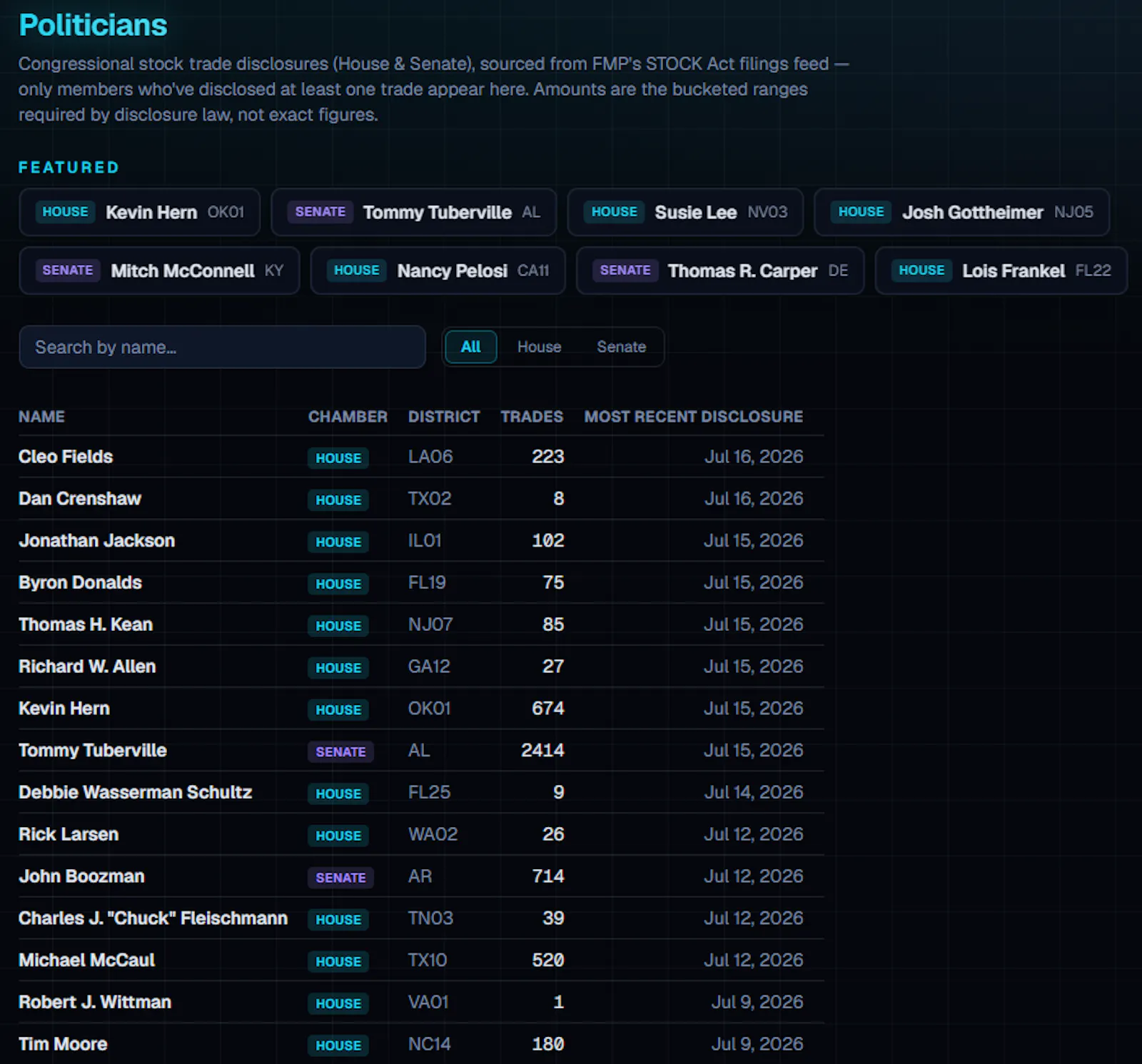Open Tommy Tuberville featured card
Screen dimensions: 1142x1064
tap(414, 212)
